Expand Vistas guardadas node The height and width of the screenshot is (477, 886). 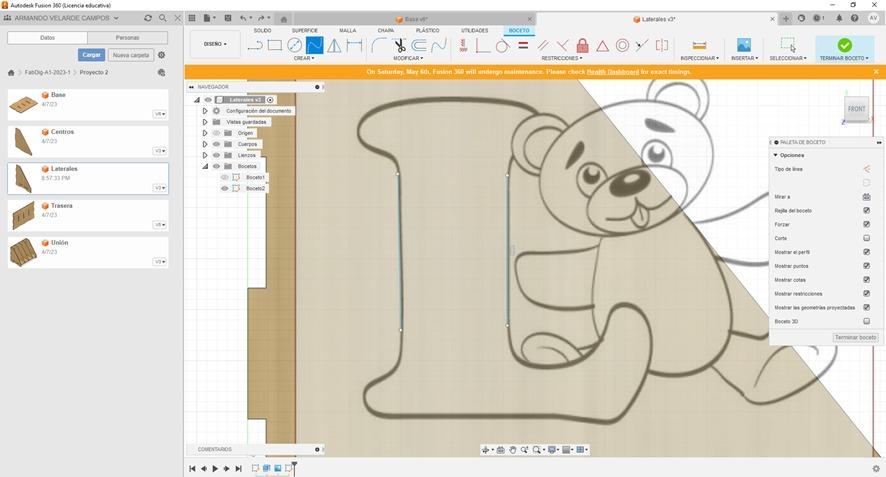205,122
